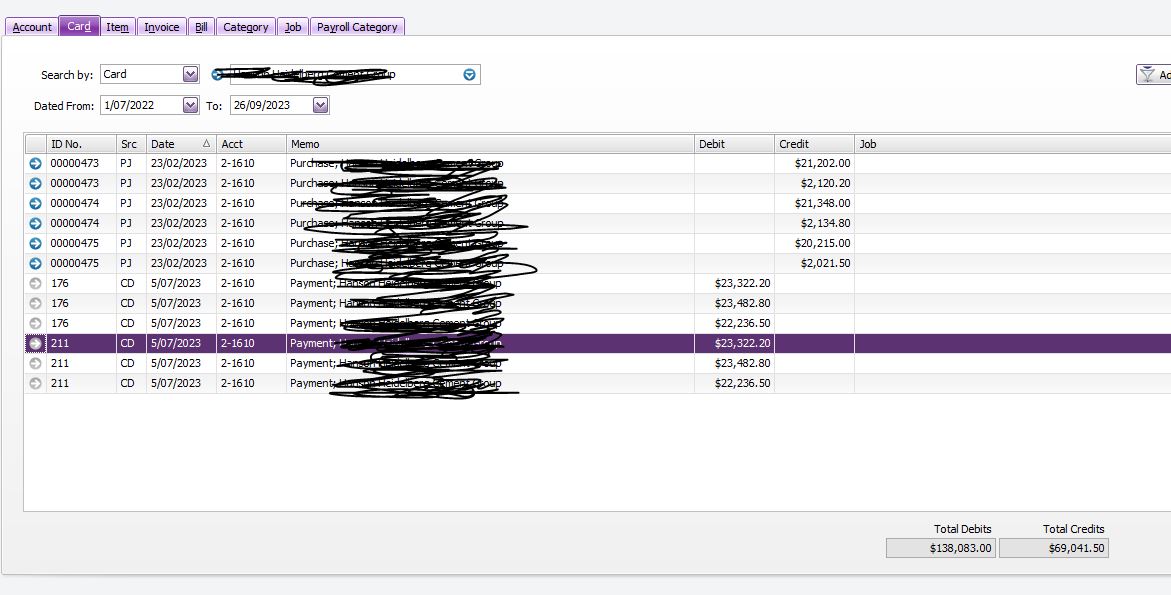Open transaction arrow for $2,021.50 credit row
This screenshot has height=595, width=1171.
pos(35,264)
